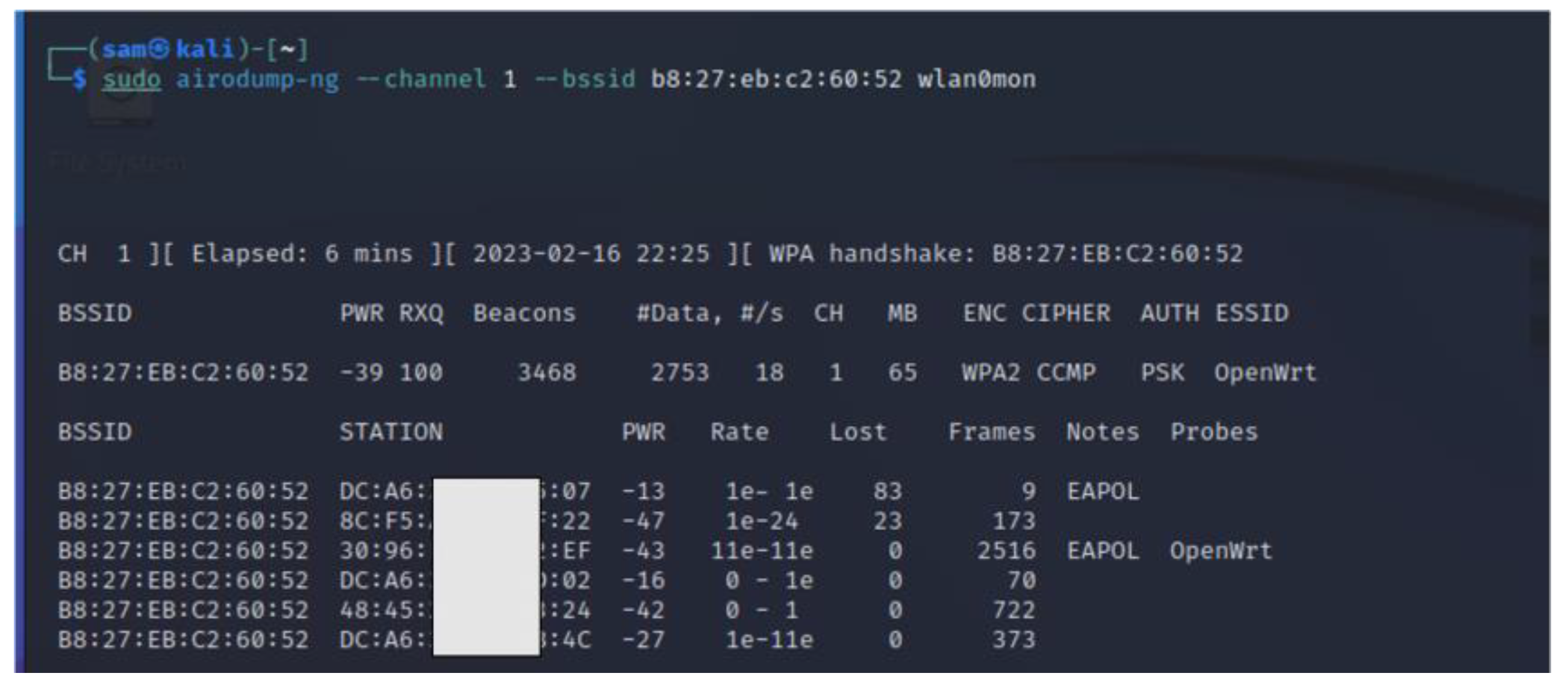This screenshot has width=1568, height=688.
Task: Click the "Beacons" column header
Action: pos(524,313)
